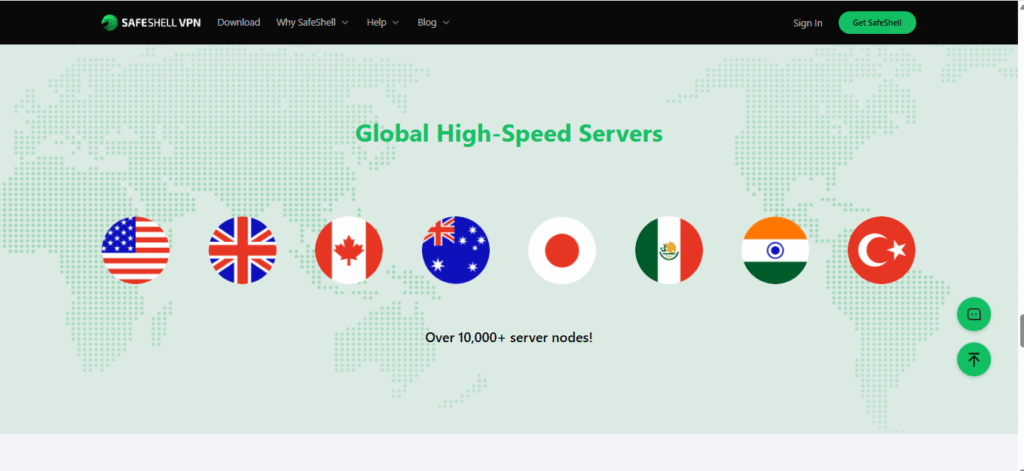Click the Mexico flag icon

(x=669, y=250)
